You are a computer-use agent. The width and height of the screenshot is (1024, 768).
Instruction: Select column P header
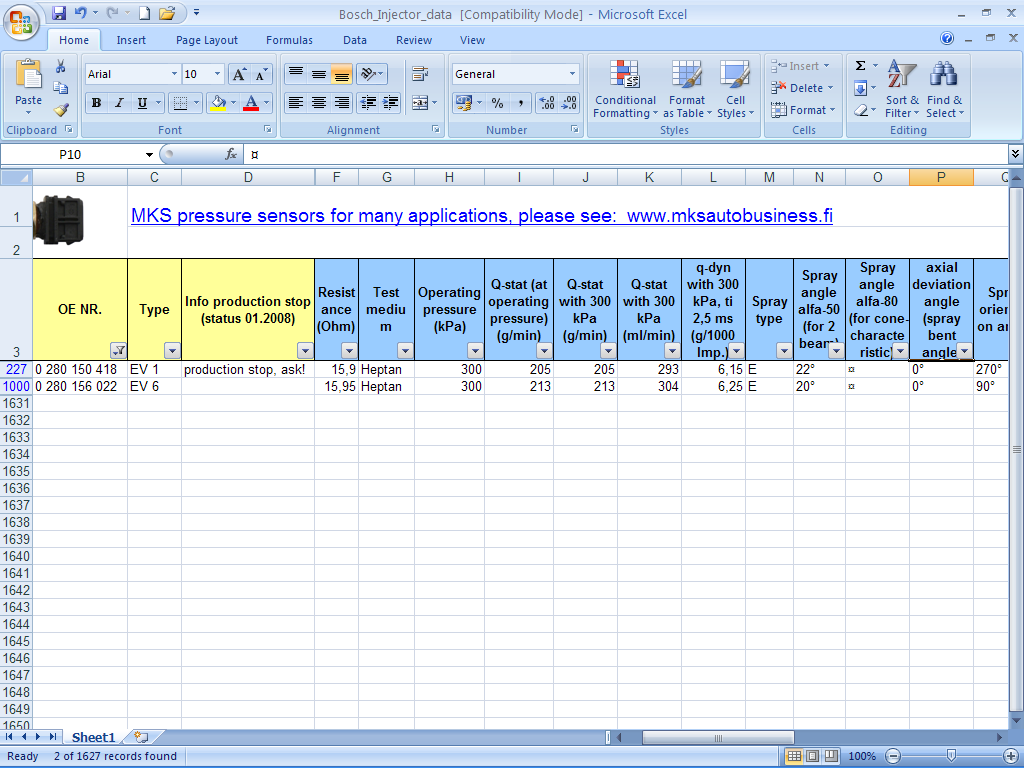tap(941, 177)
